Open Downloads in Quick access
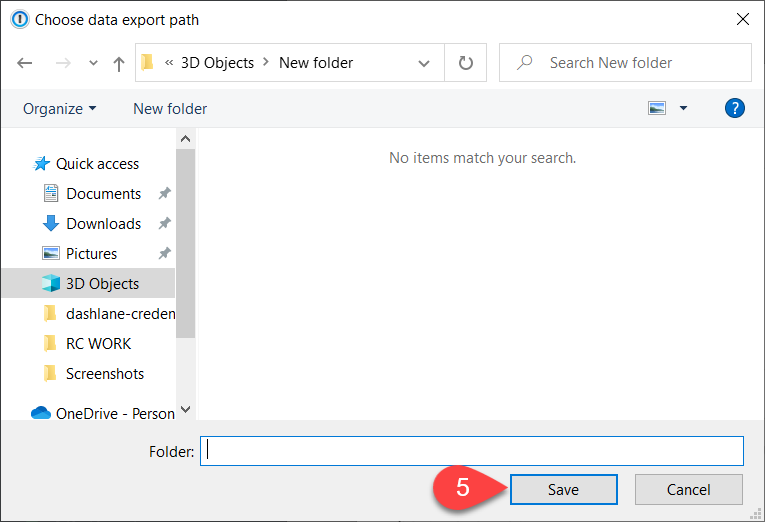765x522 pixels. pos(103,223)
